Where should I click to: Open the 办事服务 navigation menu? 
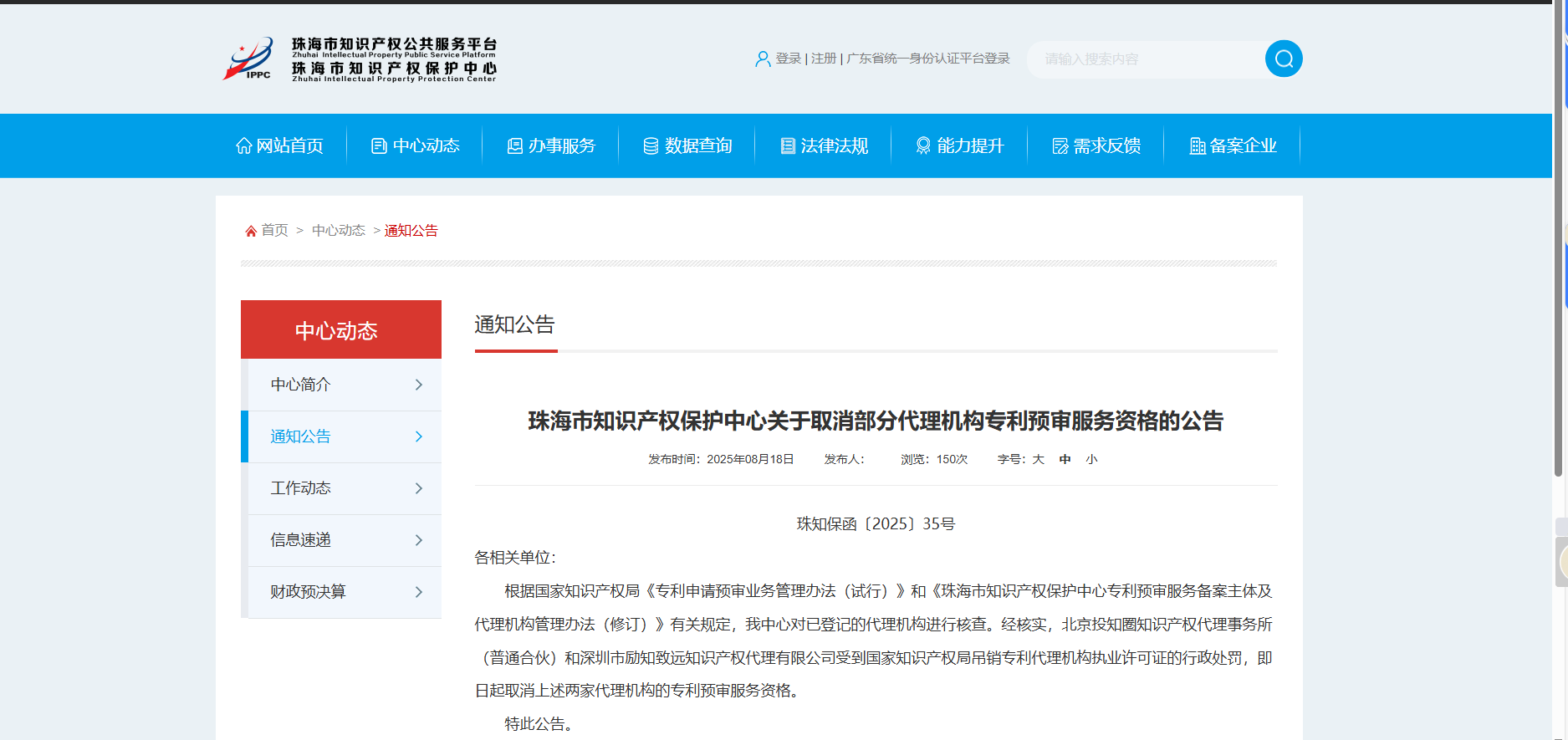[551, 145]
